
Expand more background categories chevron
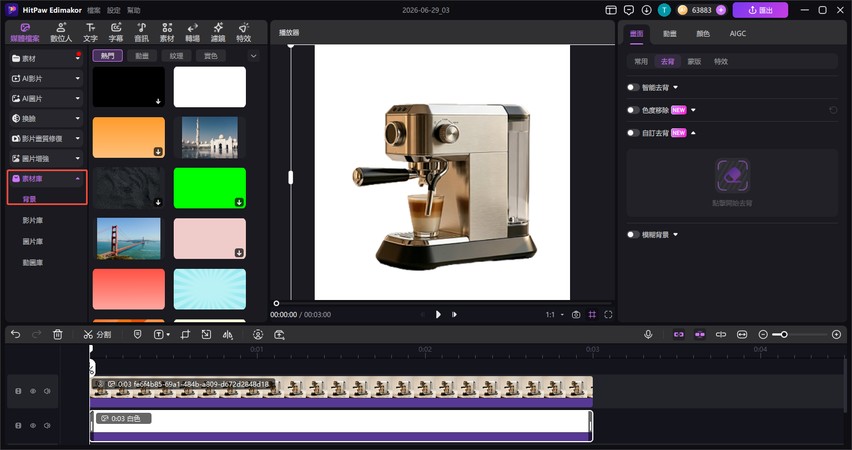253,55
